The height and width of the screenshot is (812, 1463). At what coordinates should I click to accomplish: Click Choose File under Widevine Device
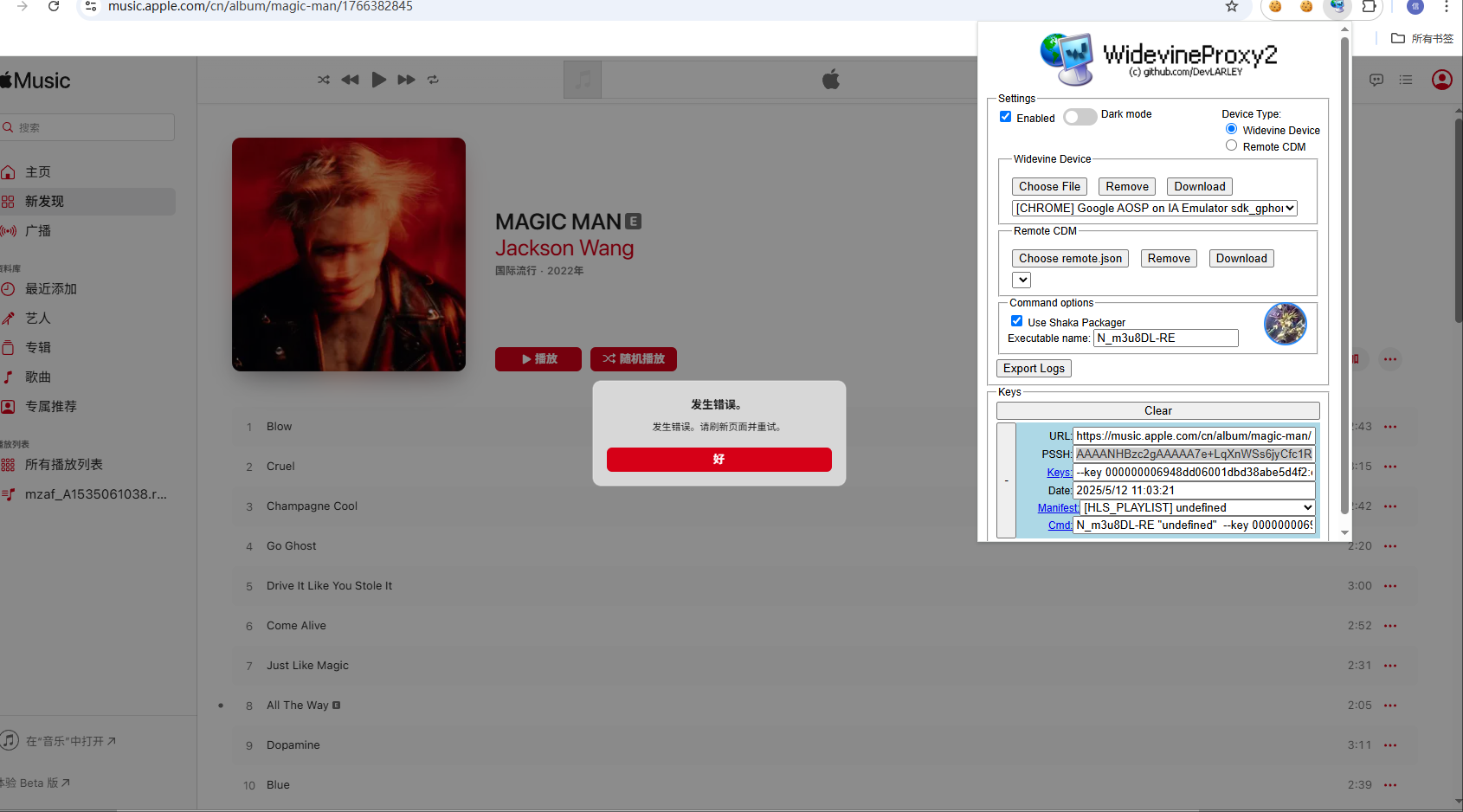[1049, 186]
